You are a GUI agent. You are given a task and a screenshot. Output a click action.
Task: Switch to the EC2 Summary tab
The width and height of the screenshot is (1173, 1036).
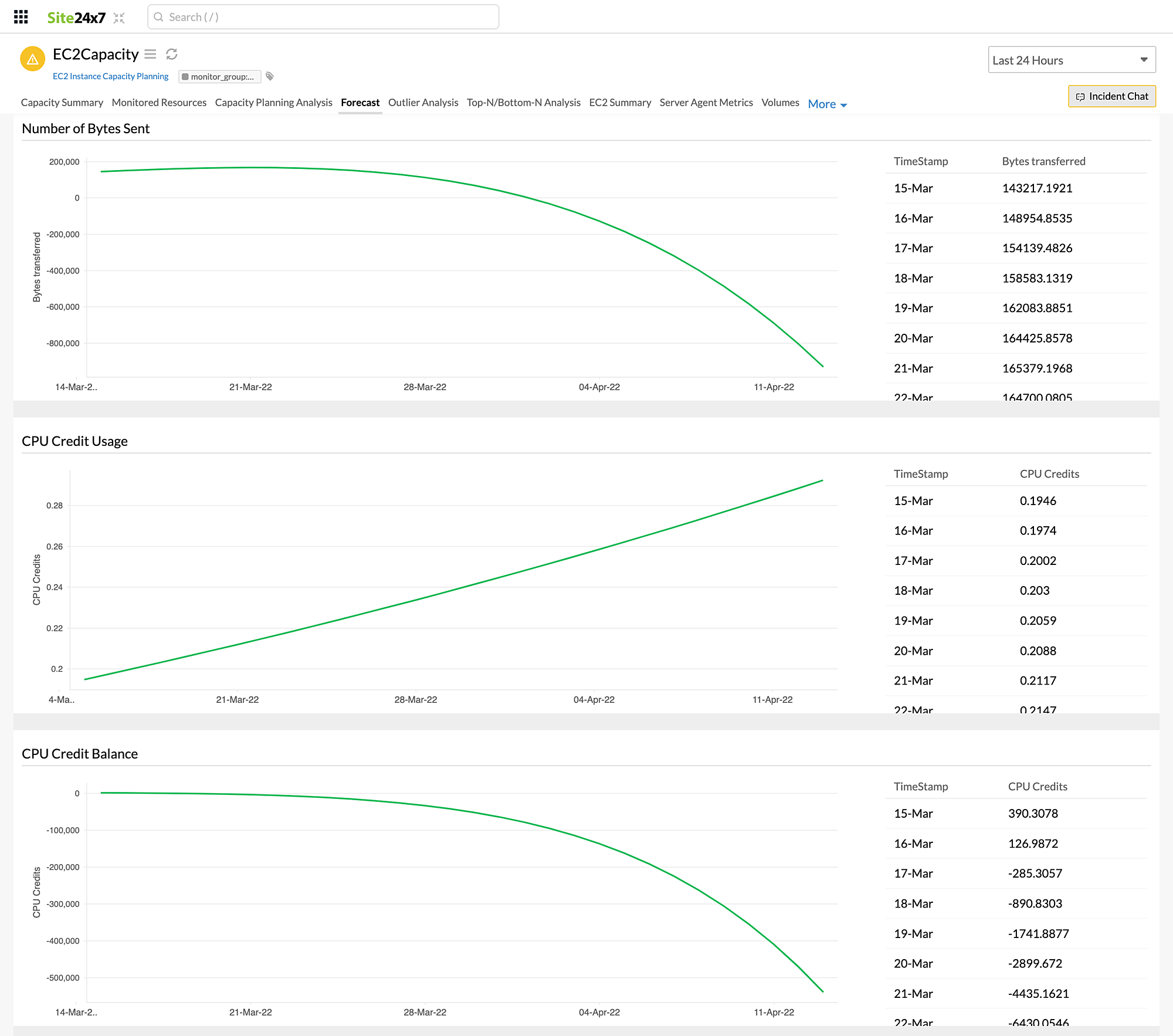coord(620,102)
